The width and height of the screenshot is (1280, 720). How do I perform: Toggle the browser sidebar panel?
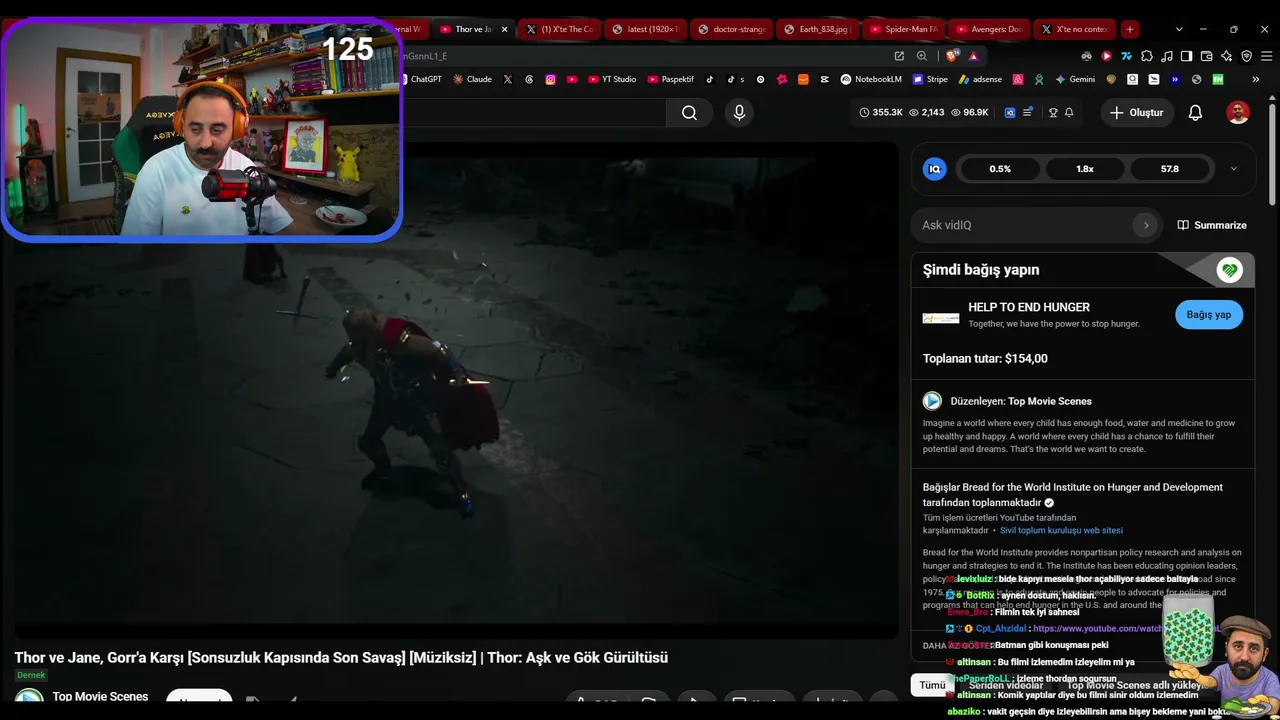coord(1186,56)
